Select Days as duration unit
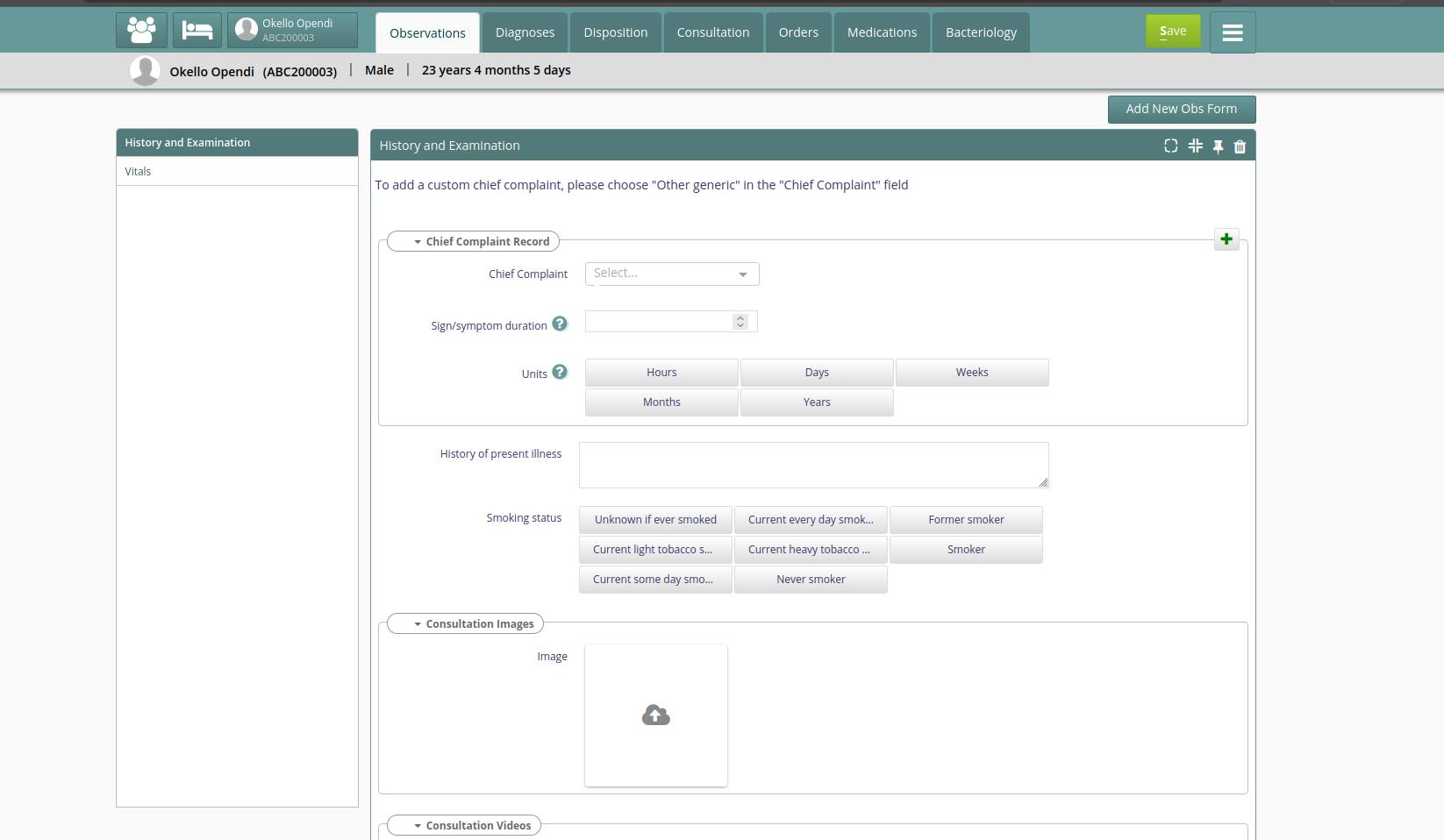Image resolution: width=1444 pixels, height=840 pixels. pyautogui.click(x=816, y=373)
